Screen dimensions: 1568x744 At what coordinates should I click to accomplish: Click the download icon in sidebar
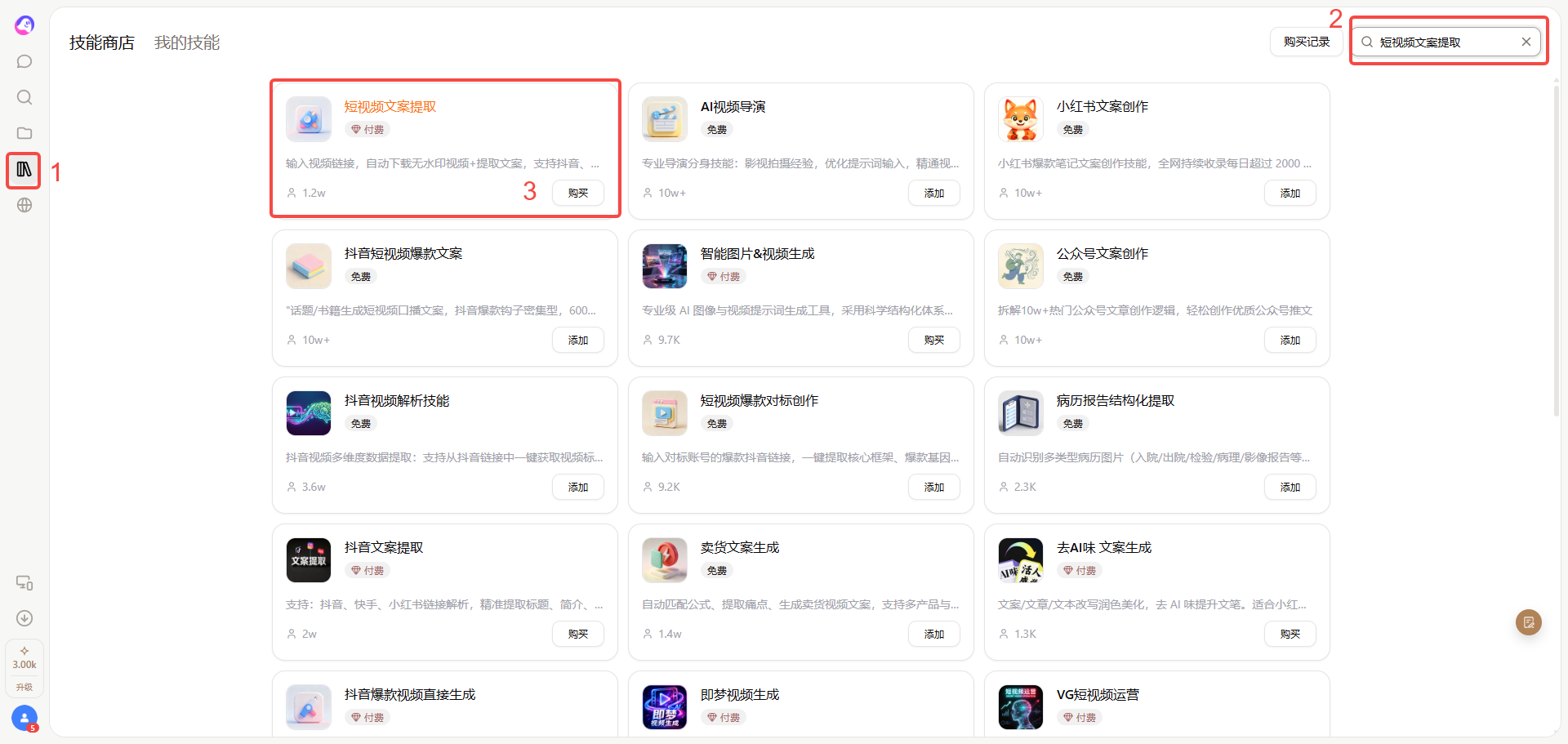coord(24,618)
